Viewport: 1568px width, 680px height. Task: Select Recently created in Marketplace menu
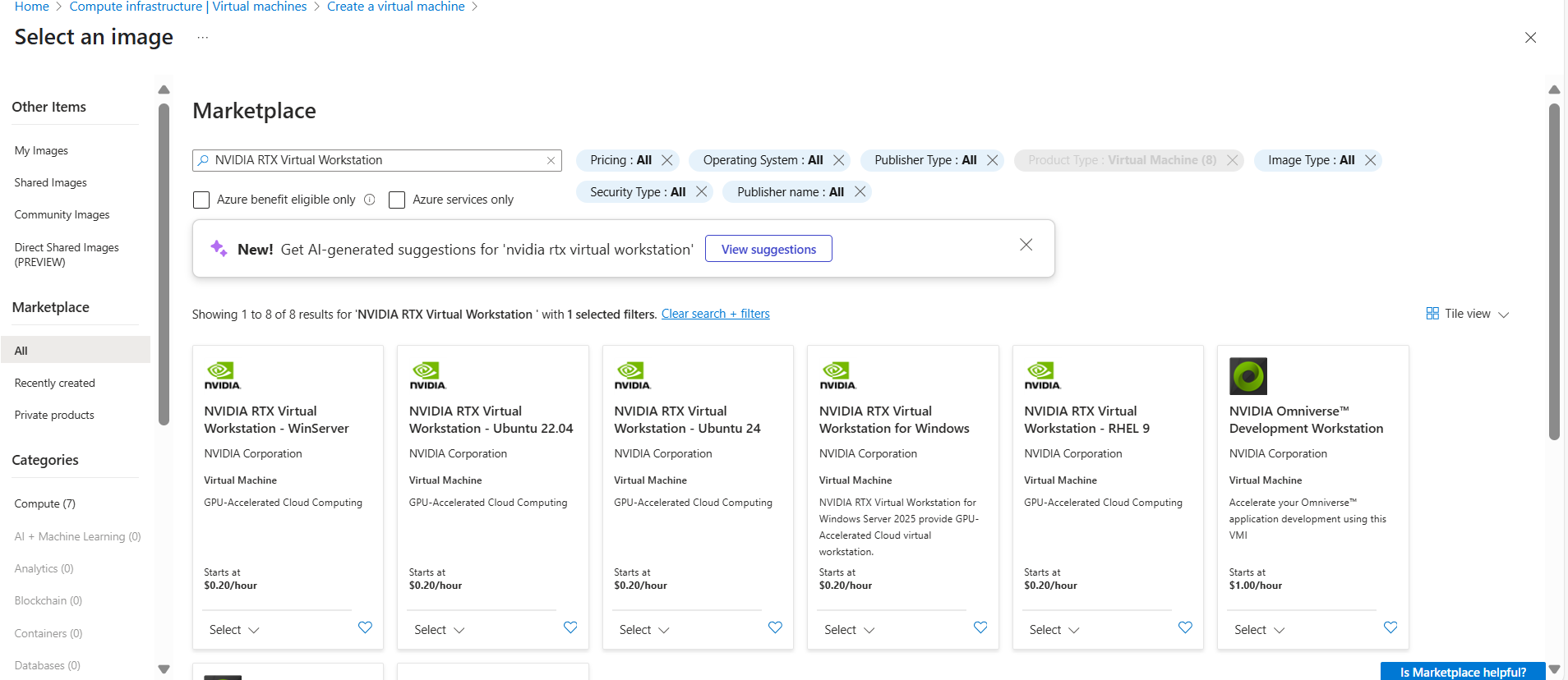(54, 383)
